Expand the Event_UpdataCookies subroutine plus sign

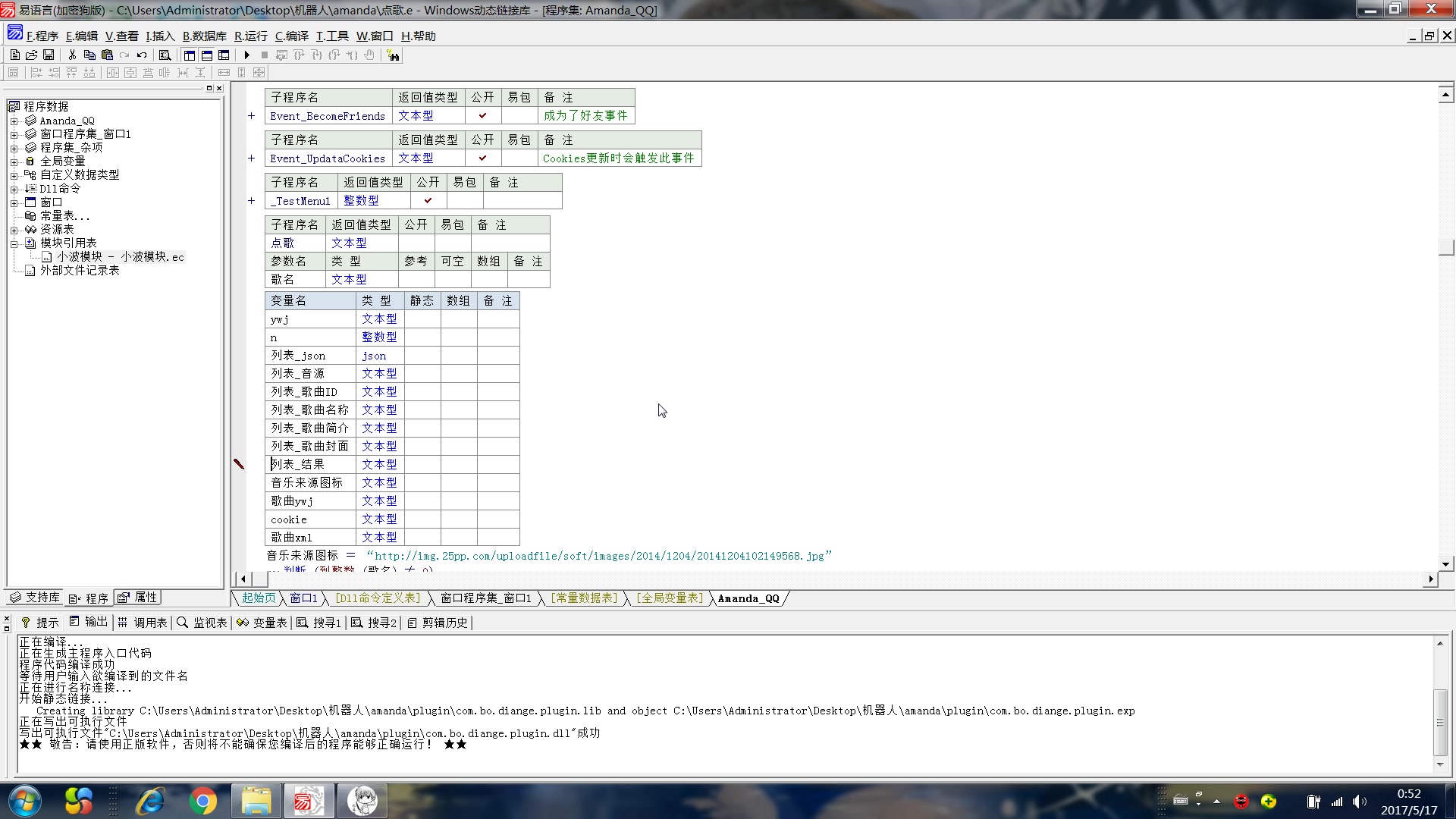tap(251, 158)
